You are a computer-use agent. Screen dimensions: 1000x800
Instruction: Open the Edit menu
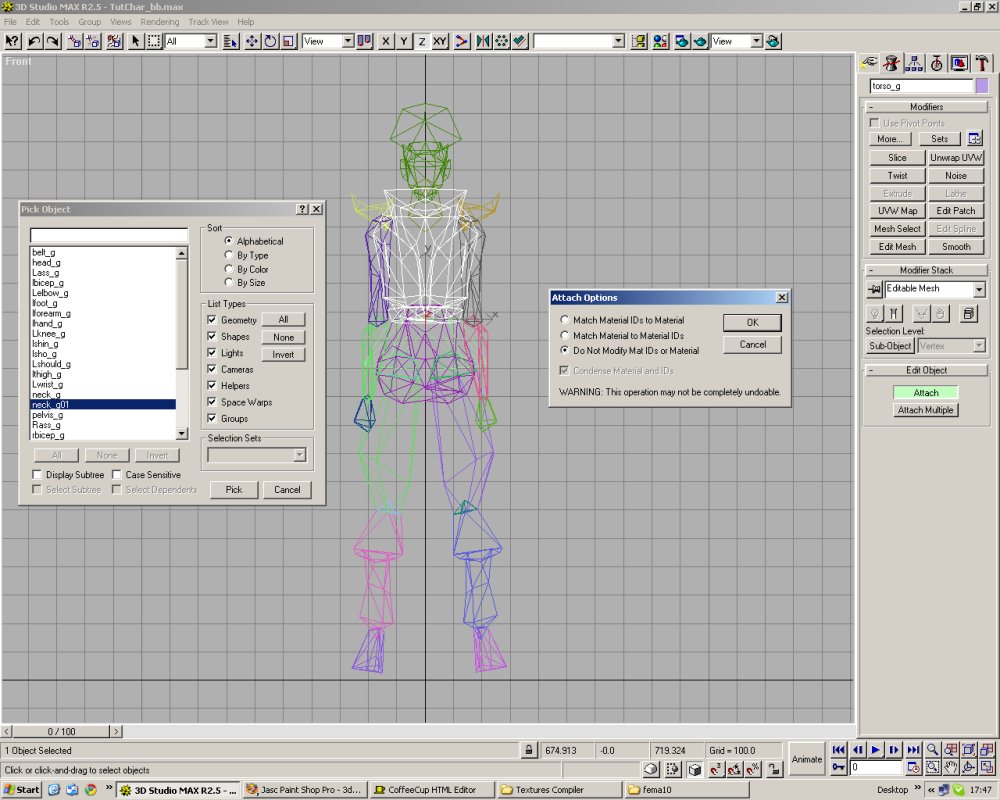pos(33,22)
